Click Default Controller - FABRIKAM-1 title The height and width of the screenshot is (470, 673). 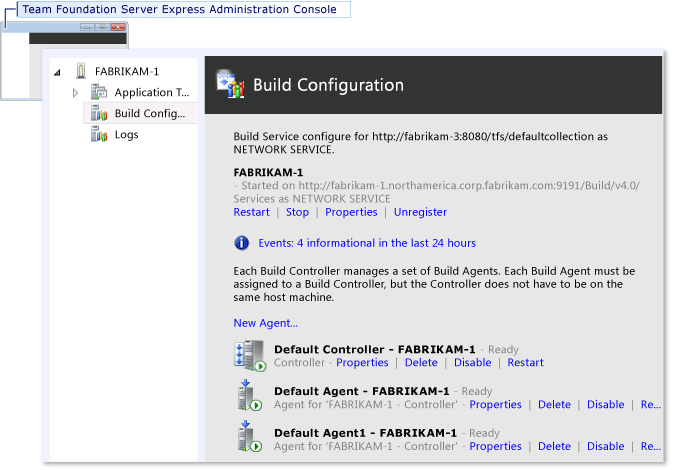tap(375, 349)
